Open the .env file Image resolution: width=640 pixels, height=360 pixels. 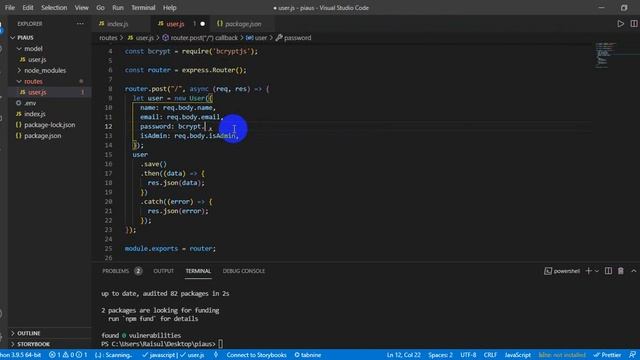tap(50, 103)
